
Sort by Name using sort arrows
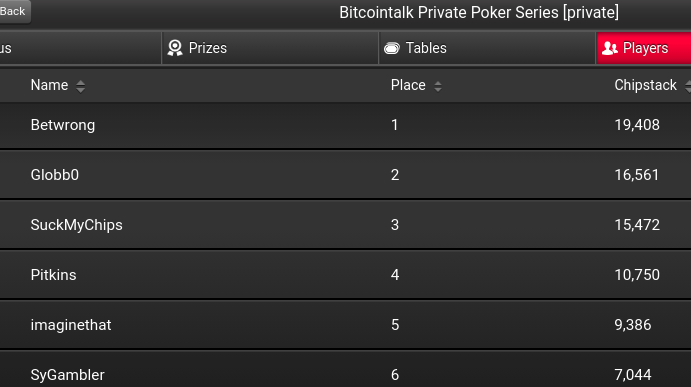[x=80, y=86]
